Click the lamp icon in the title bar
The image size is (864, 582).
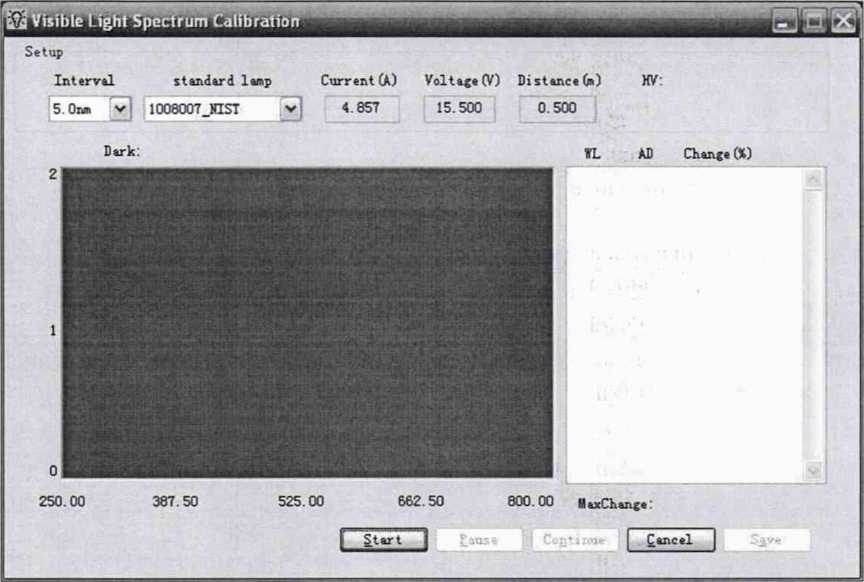pyautogui.click(x=17, y=20)
